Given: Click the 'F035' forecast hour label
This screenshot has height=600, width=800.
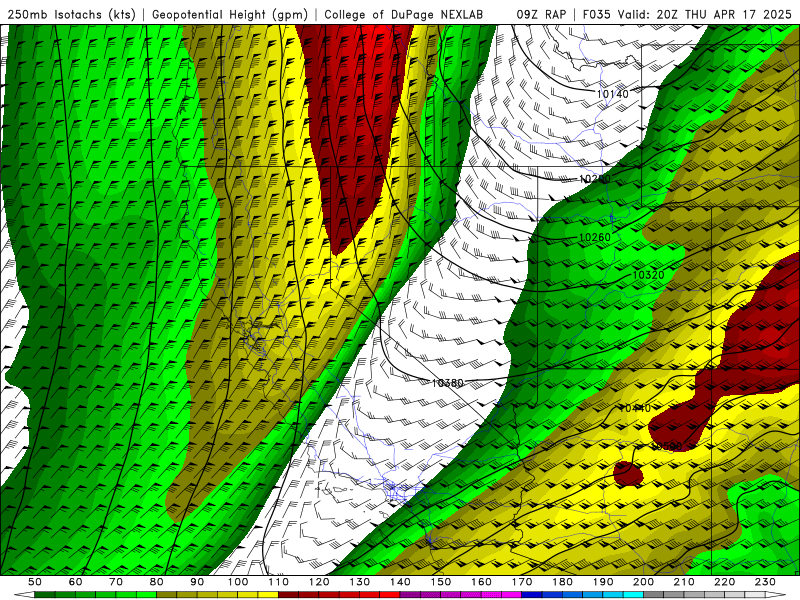Looking at the screenshot, I should (x=597, y=15).
